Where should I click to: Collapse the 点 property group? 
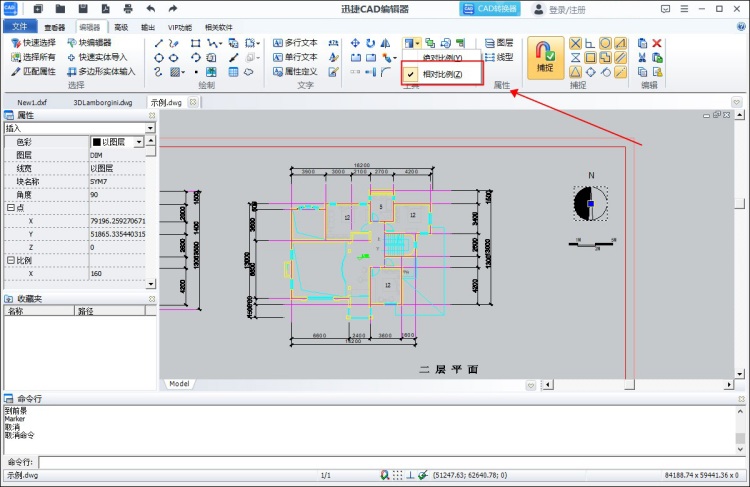(10, 208)
